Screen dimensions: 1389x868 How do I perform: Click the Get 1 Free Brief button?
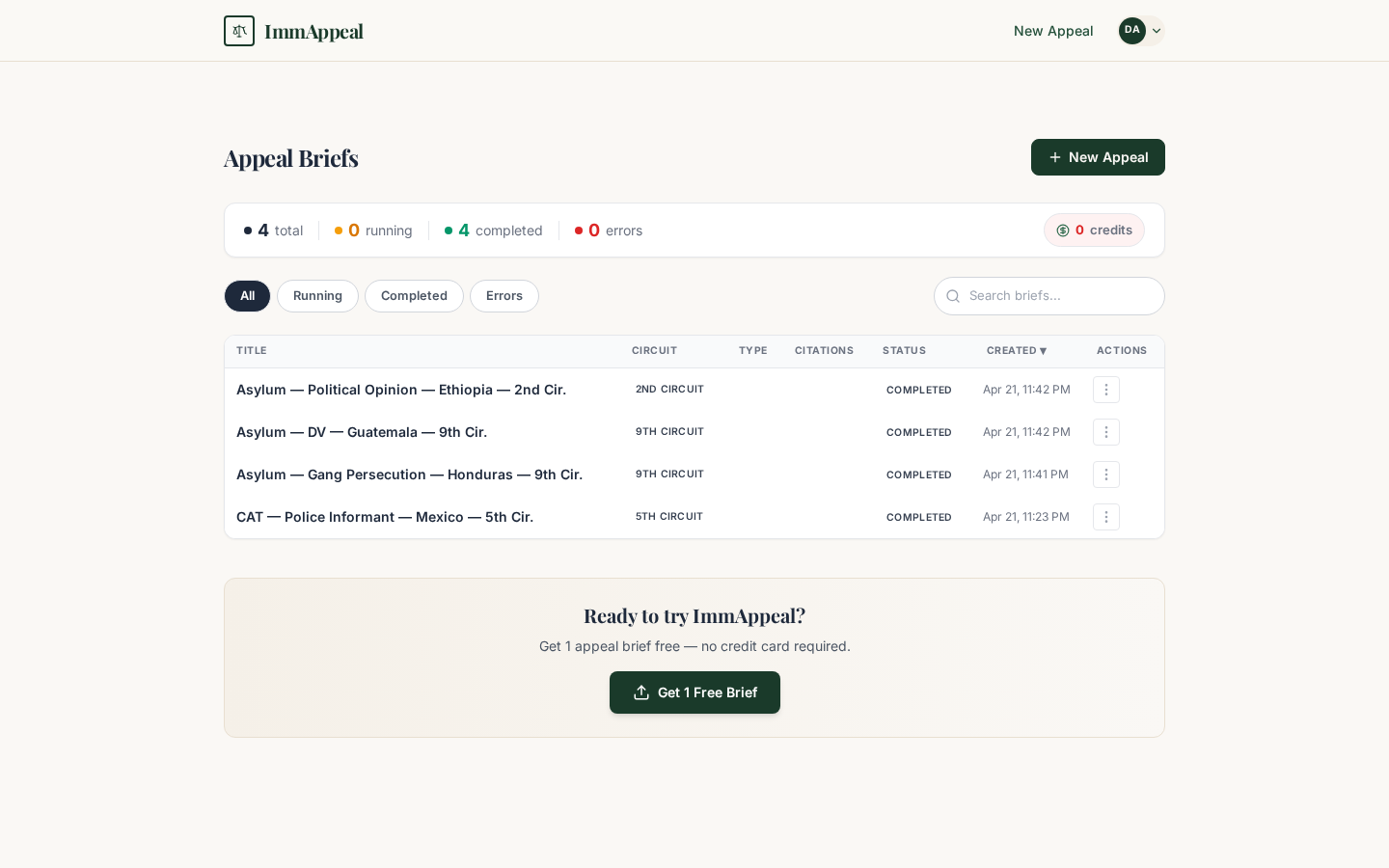pos(694,692)
